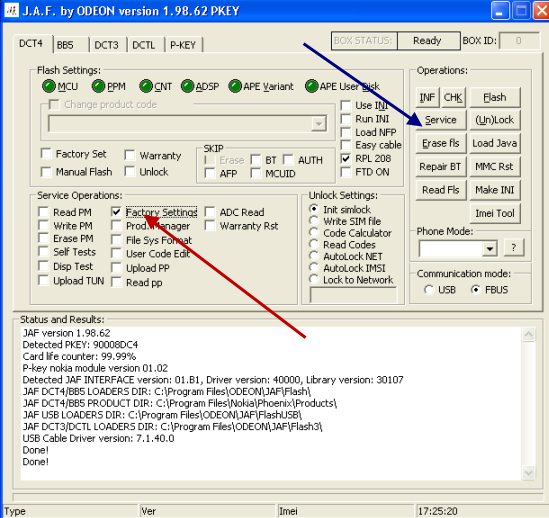Click the Erase fls button
The width and height of the screenshot is (549, 518).
point(441,143)
